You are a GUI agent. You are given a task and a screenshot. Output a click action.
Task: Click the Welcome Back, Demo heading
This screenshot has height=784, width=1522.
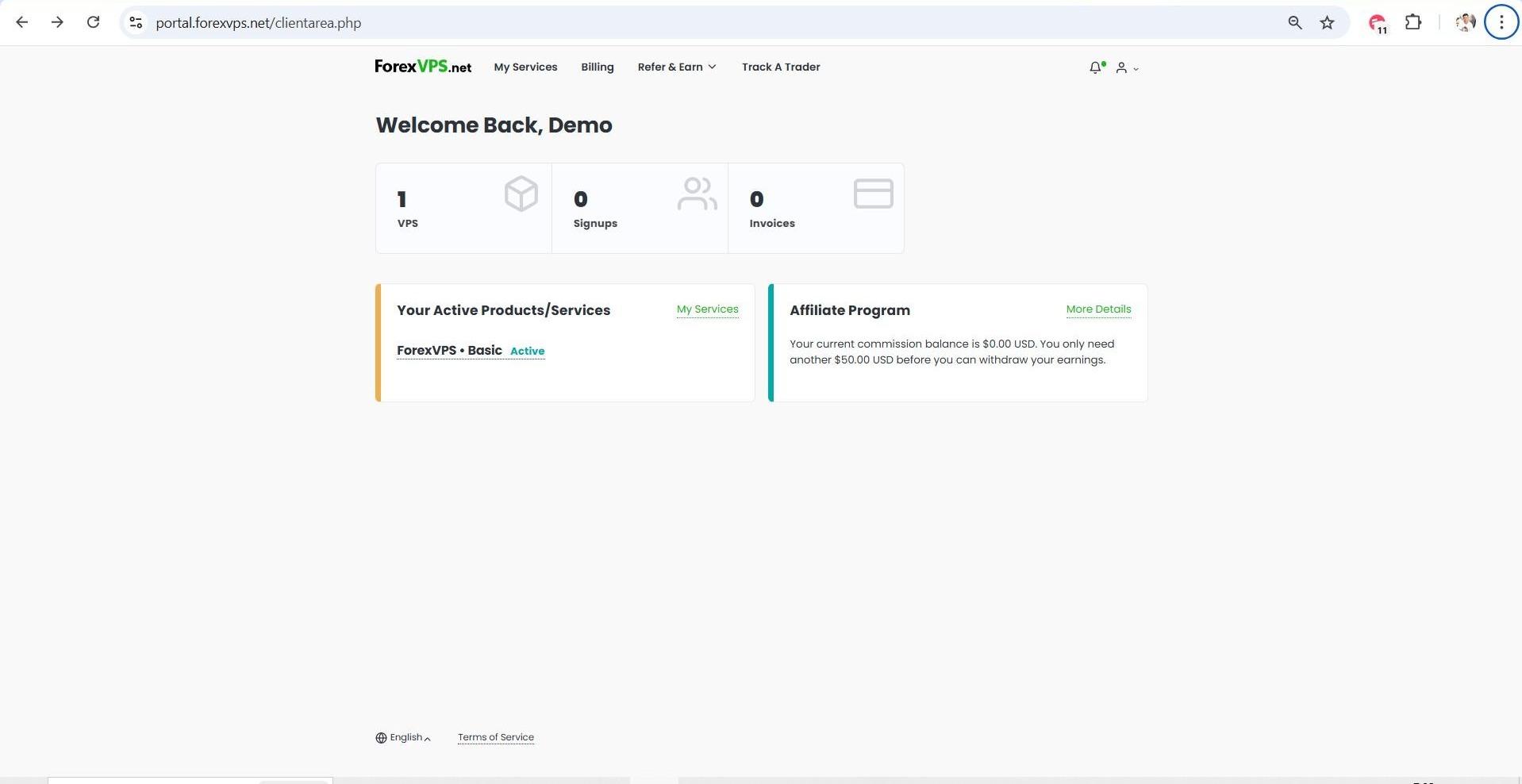point(494,125)
